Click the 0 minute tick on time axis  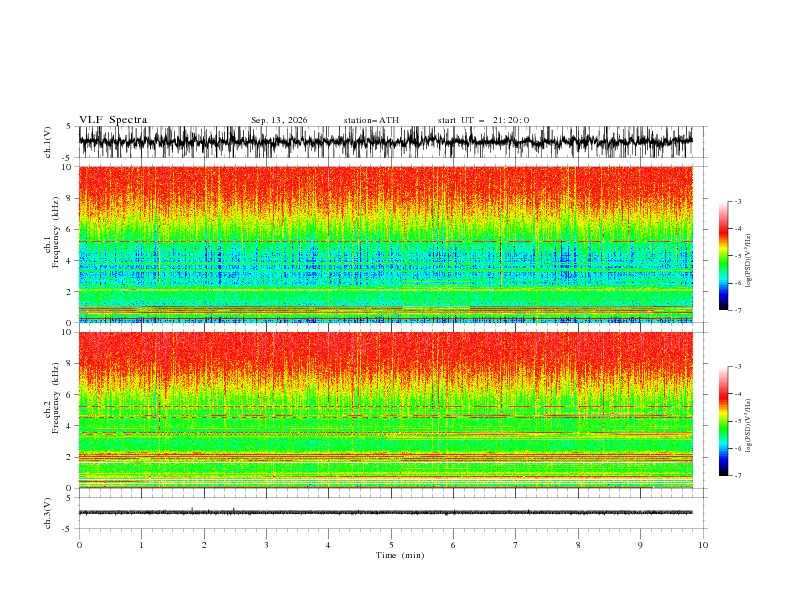pyautogui.click(x=79, y=545)
